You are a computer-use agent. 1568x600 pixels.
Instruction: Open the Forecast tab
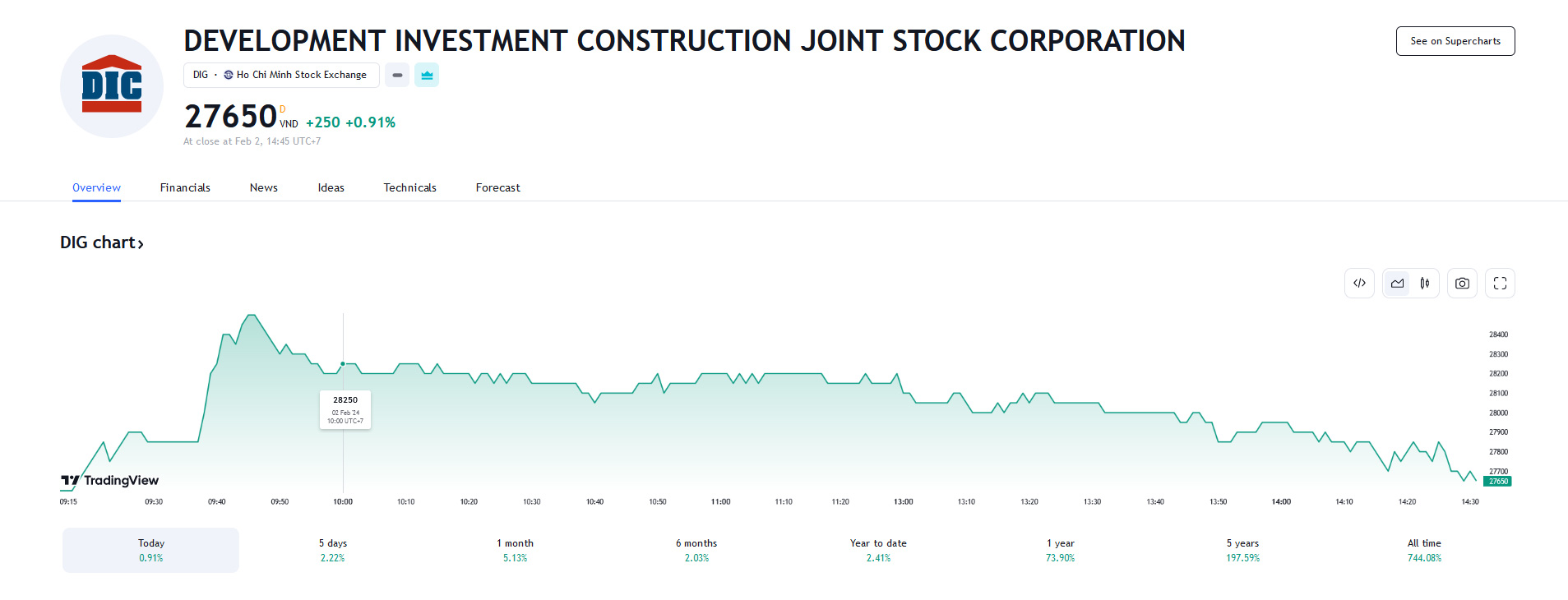497,187
